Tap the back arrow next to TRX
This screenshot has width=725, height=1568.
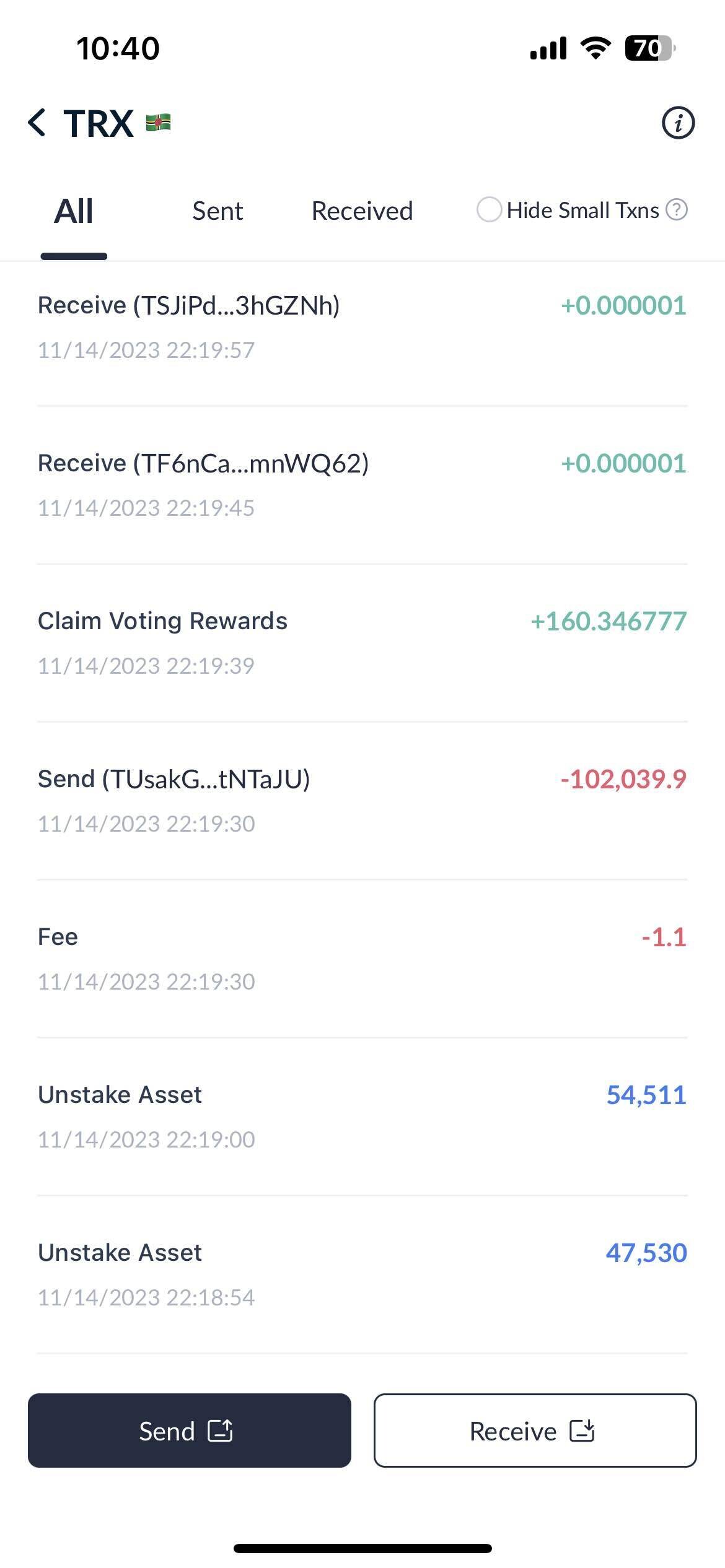tap(37, 123)
